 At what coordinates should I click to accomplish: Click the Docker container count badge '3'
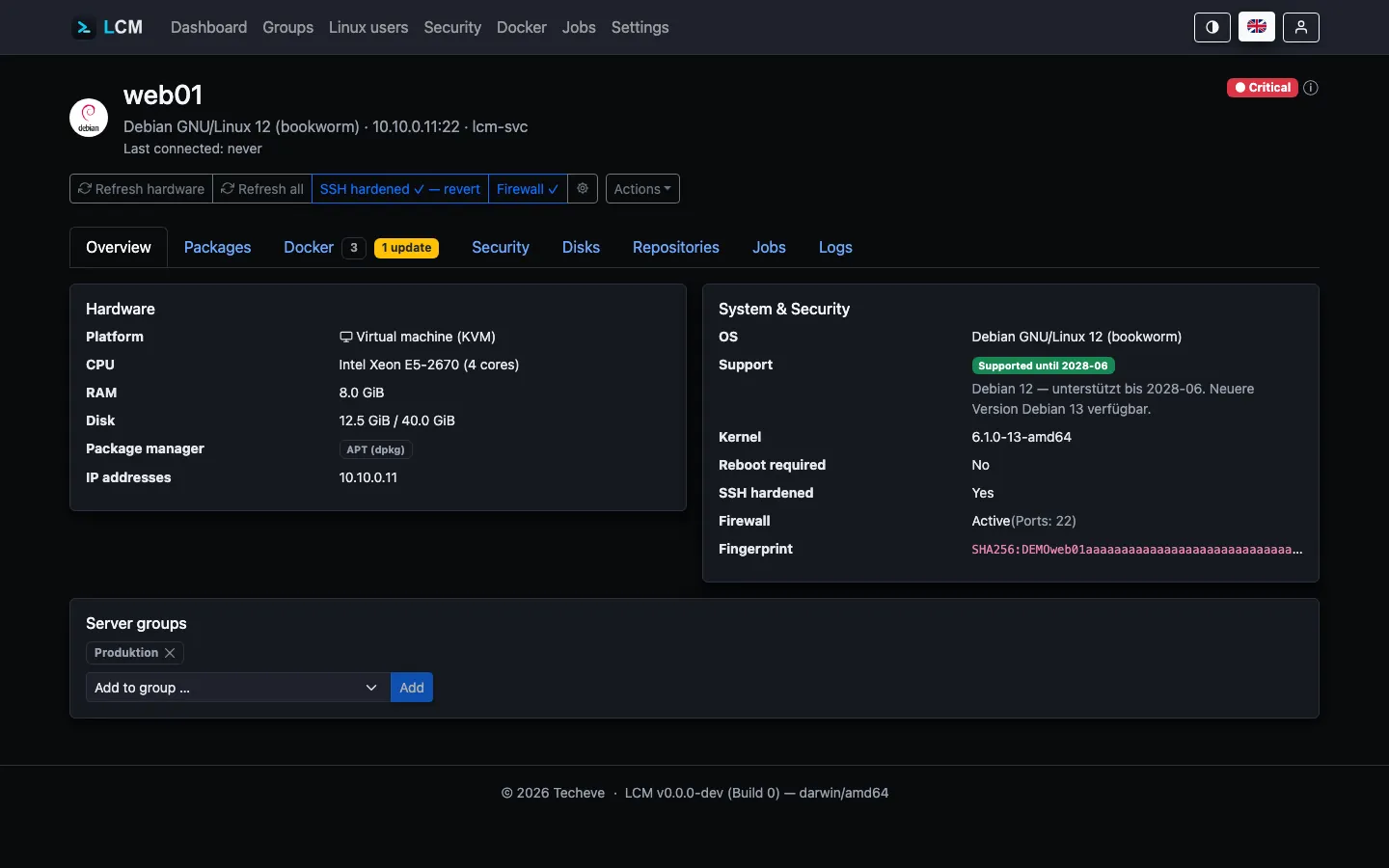click(x=354, y=248)
